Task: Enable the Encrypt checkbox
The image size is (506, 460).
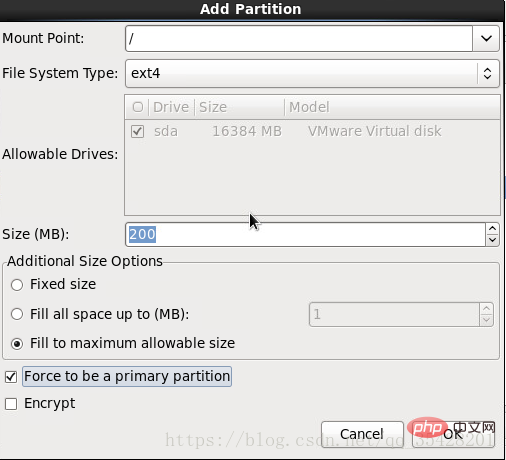Action: click(11, 404)
